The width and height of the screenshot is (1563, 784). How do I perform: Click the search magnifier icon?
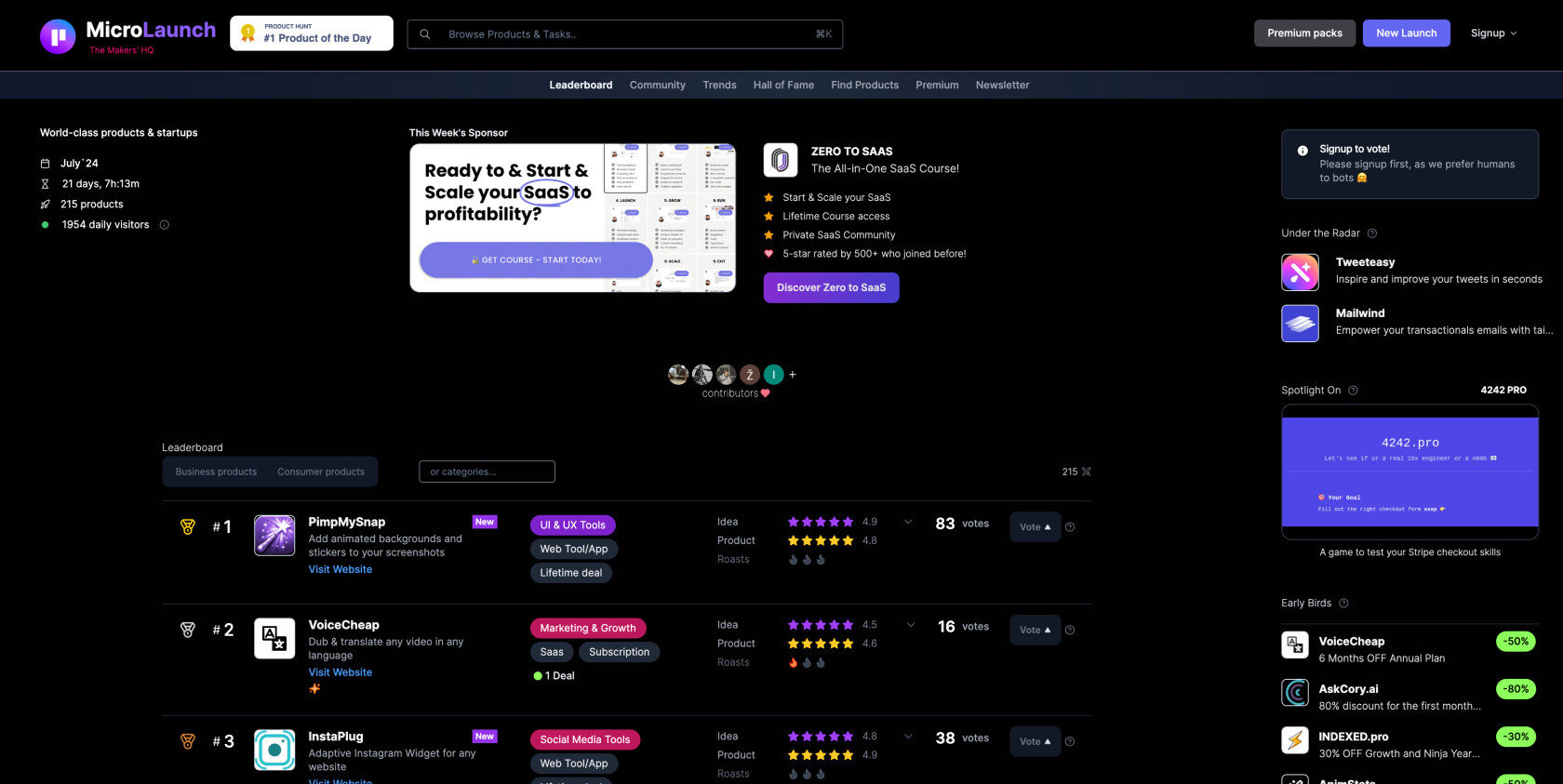pyautogui.click(x=425, y=34)
